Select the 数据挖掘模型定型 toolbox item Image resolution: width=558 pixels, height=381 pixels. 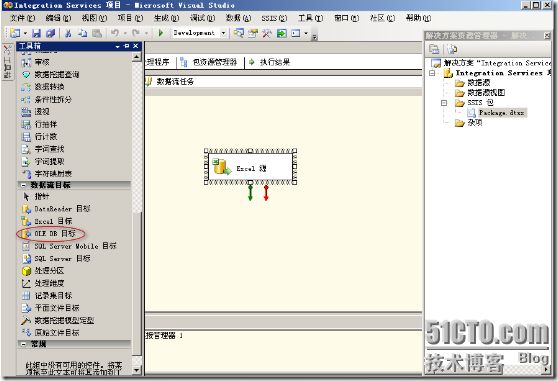[x=58, y=320]
